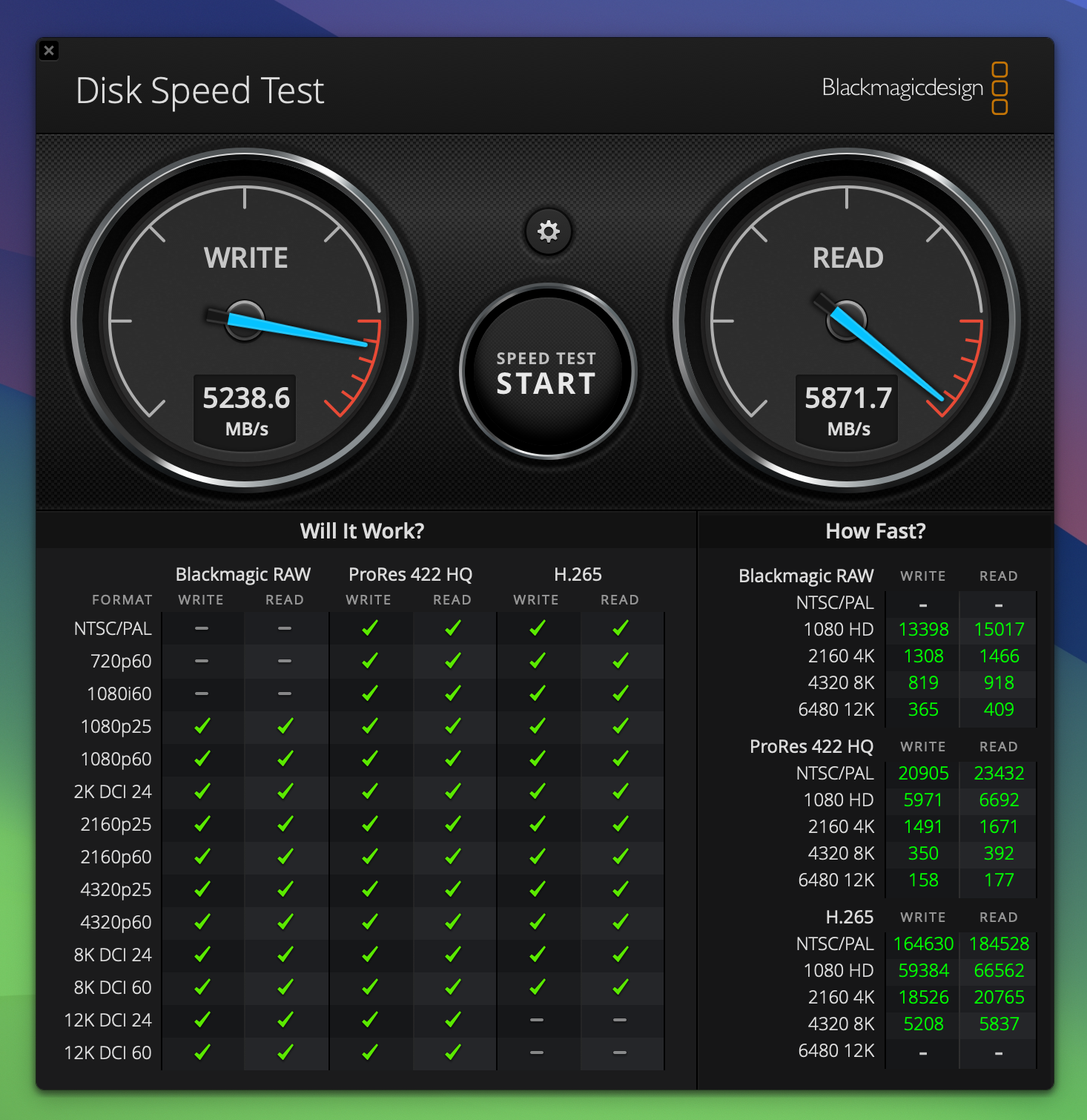This screenshot has height=1120, width=1087.
Task: Click ProRes 422 HQ 1080 HD write value 5971
Action: pos(923,800)
